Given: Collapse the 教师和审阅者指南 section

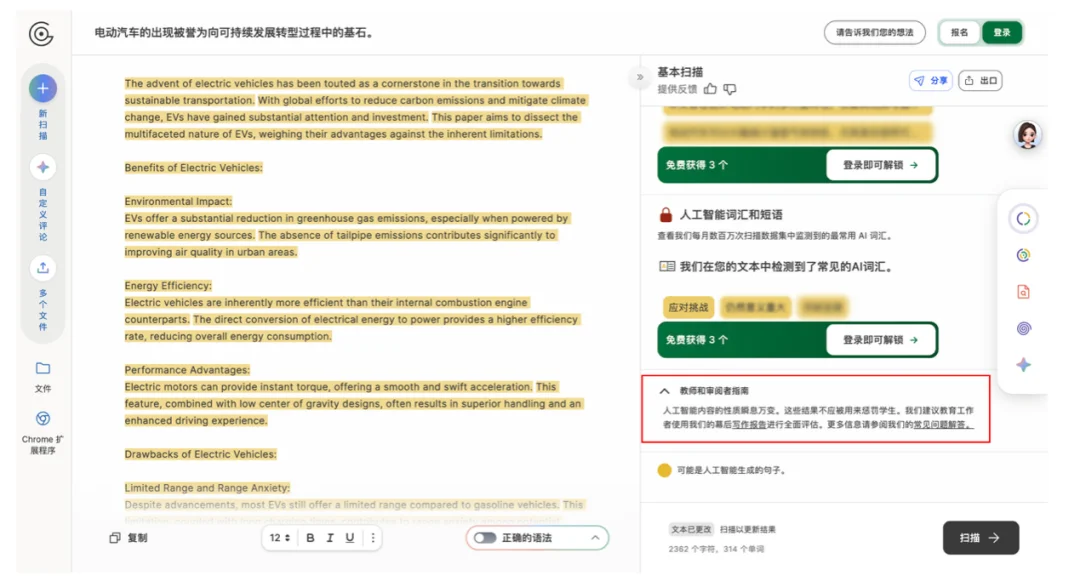Looking at the screenshot, I should point(663,389).
